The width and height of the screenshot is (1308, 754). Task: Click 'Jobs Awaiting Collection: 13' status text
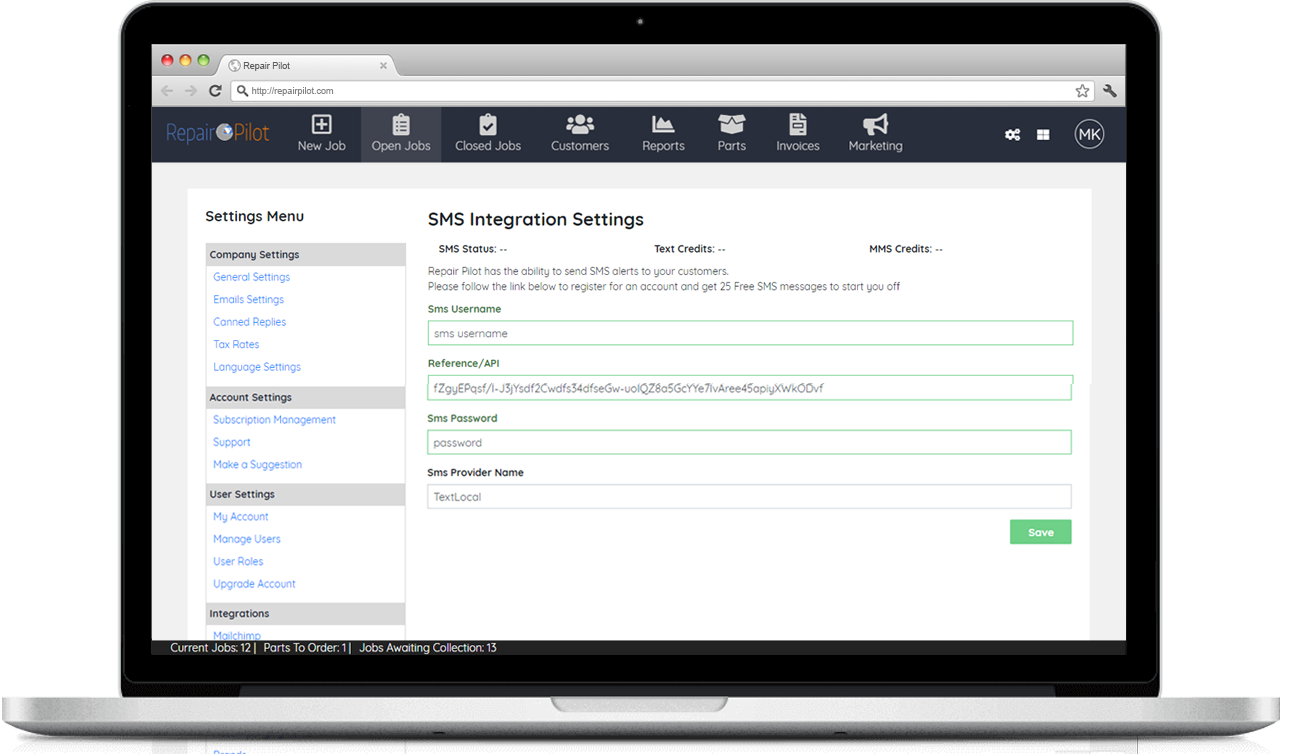(x=427, y=648)
